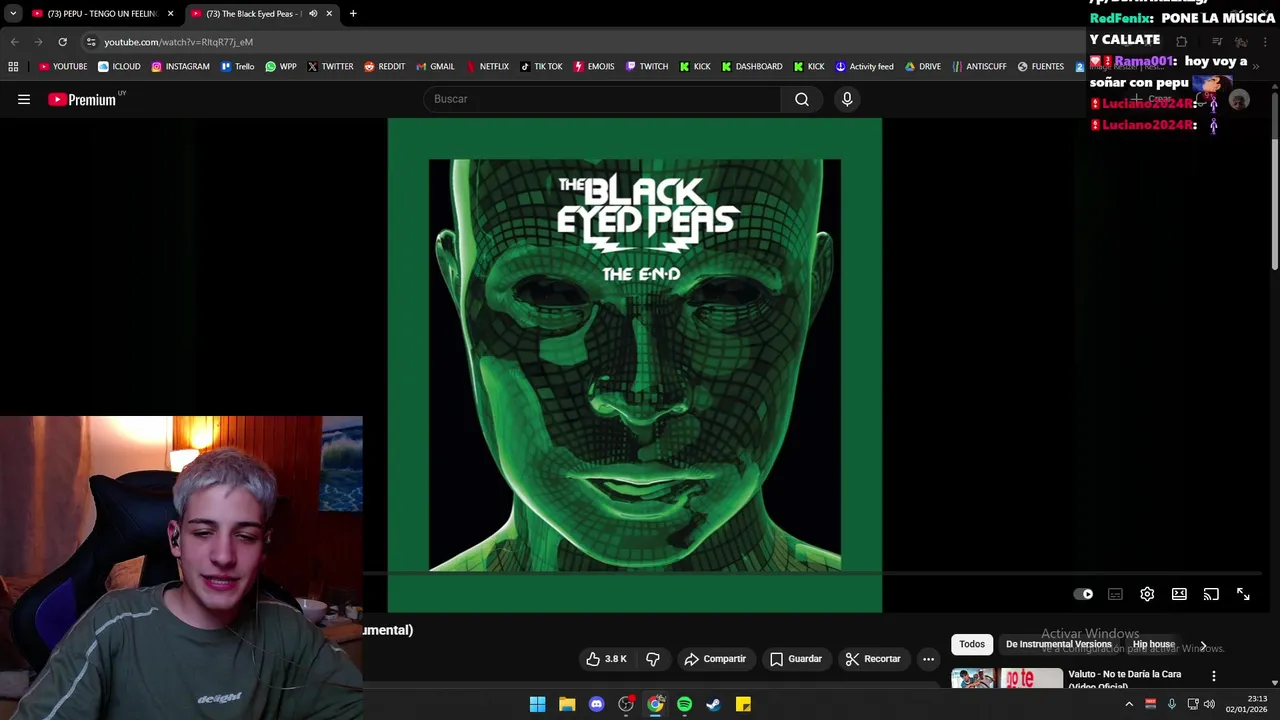Cast video with the Chromecast icon
The image size is (1280, 720).
click(x=1211, y=594)
